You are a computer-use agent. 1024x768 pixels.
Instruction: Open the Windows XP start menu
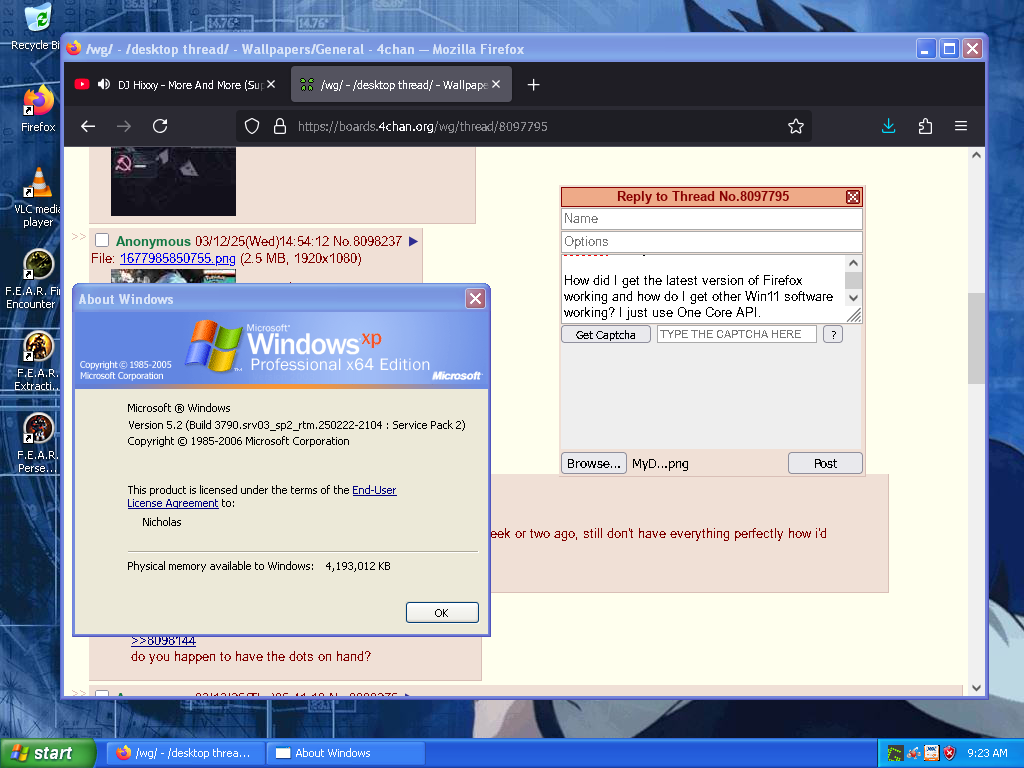point(48,753)
